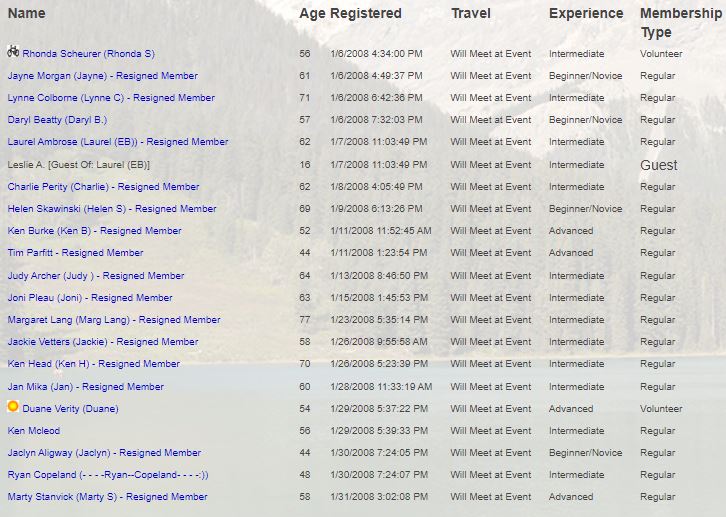Click registration time 1/31/2008 3:02:08 PM
The image size is (726, 517).
pos(379,497)
